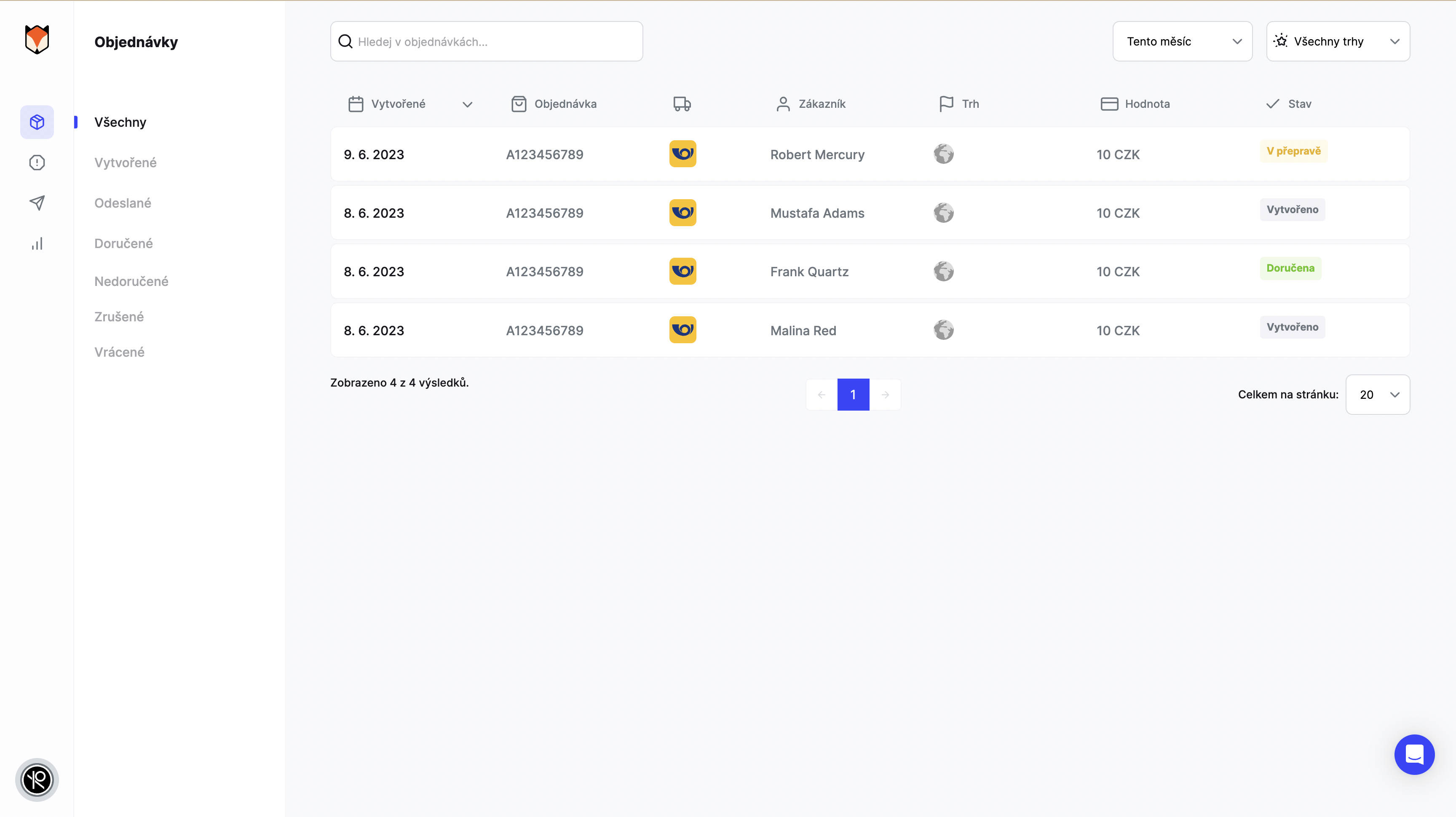Open the bar chart statistics icon
The image size is (1456, 817).
(x=37, y=243)
